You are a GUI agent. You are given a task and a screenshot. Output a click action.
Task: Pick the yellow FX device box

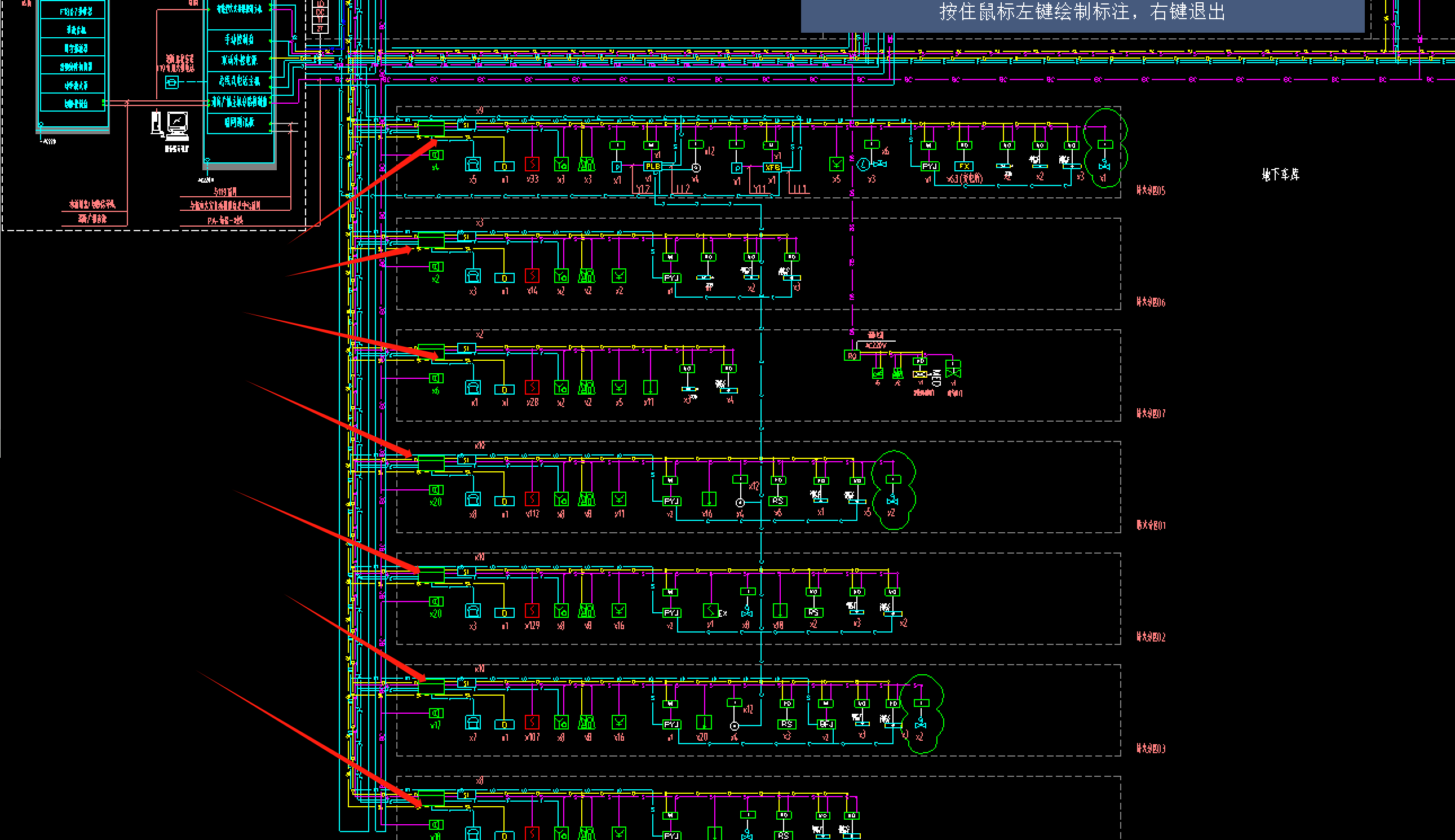click(964, 166)
